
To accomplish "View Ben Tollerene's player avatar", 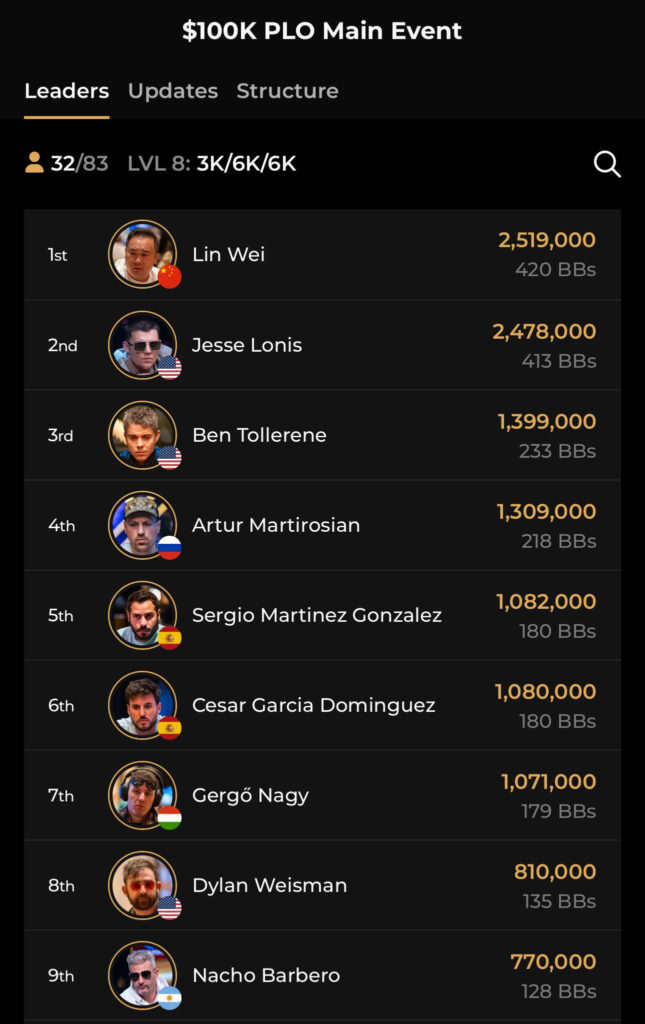I will point(142,435).
